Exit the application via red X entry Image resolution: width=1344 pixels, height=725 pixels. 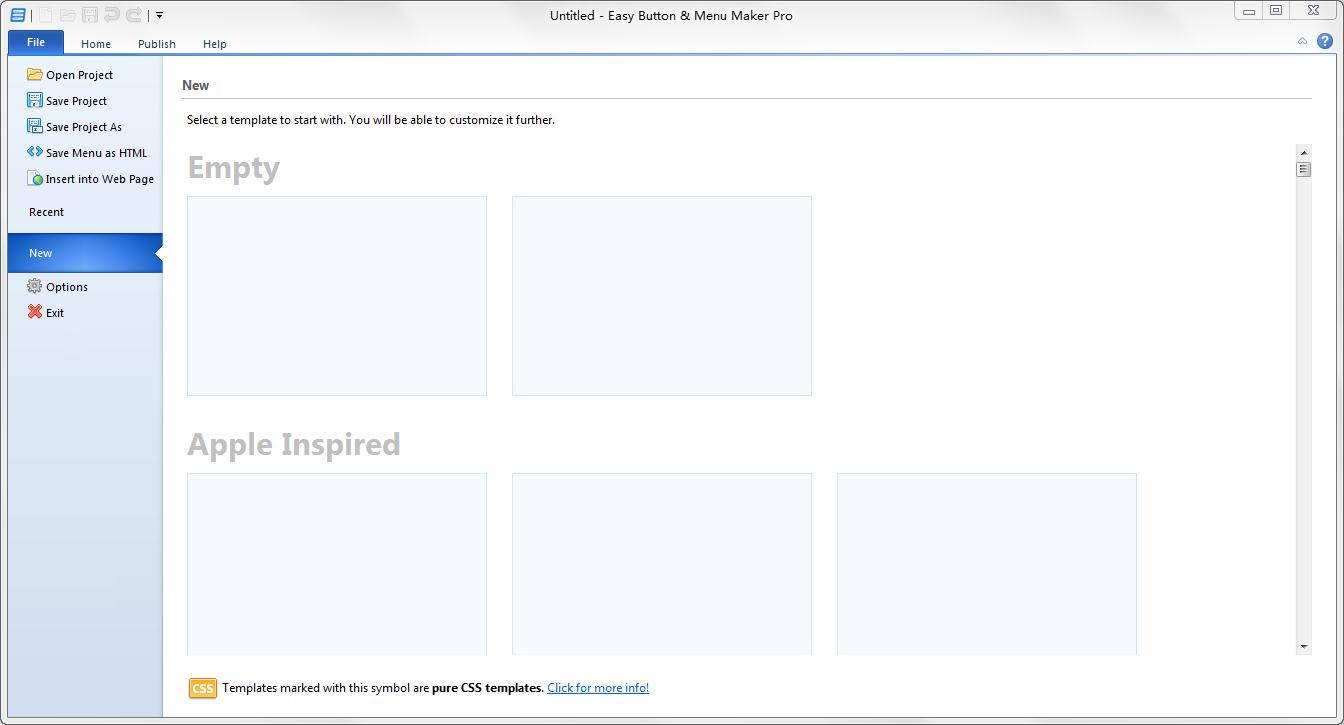coord(46,313)
